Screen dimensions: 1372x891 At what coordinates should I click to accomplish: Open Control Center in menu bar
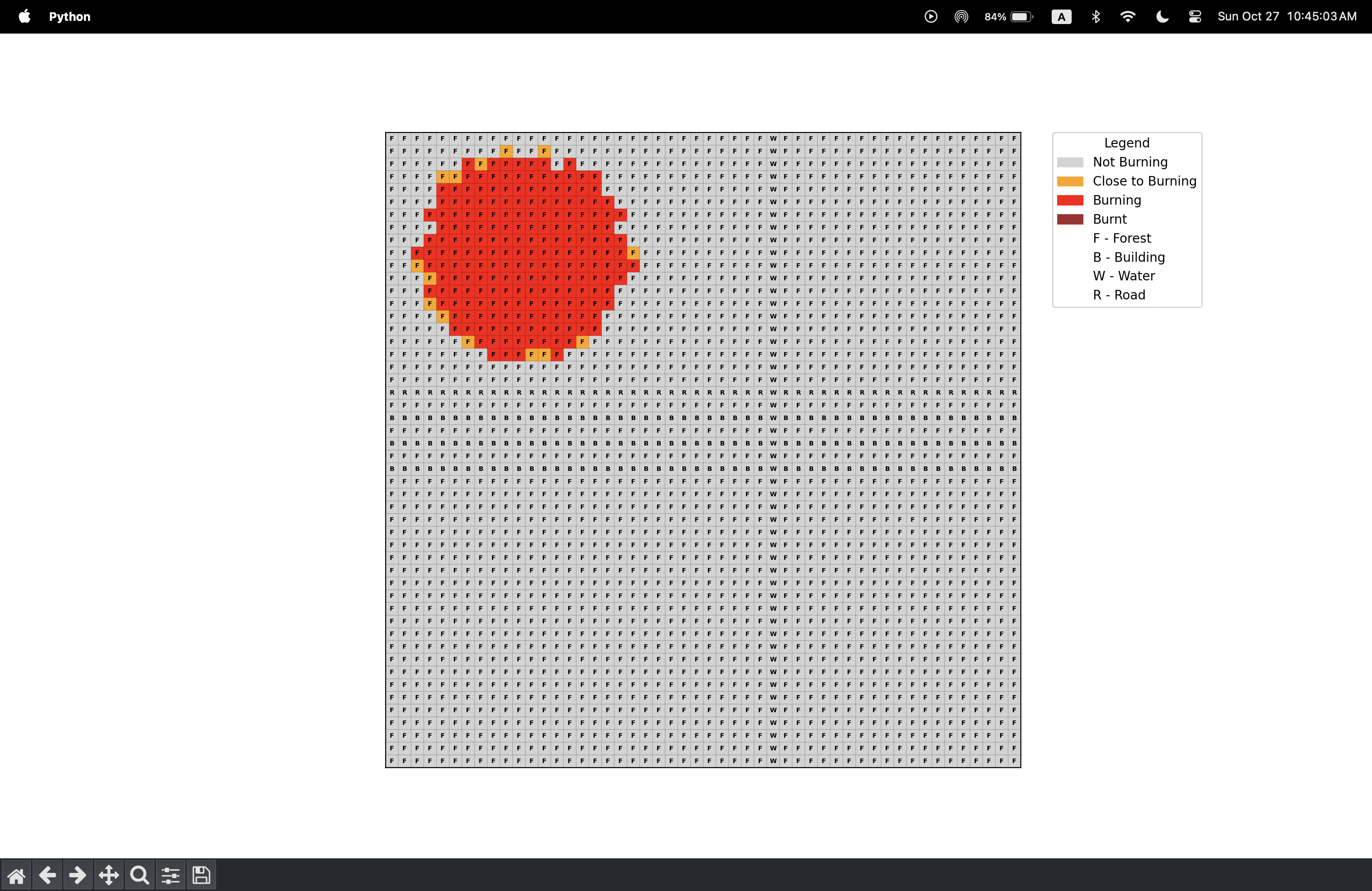pos(1195,16)
